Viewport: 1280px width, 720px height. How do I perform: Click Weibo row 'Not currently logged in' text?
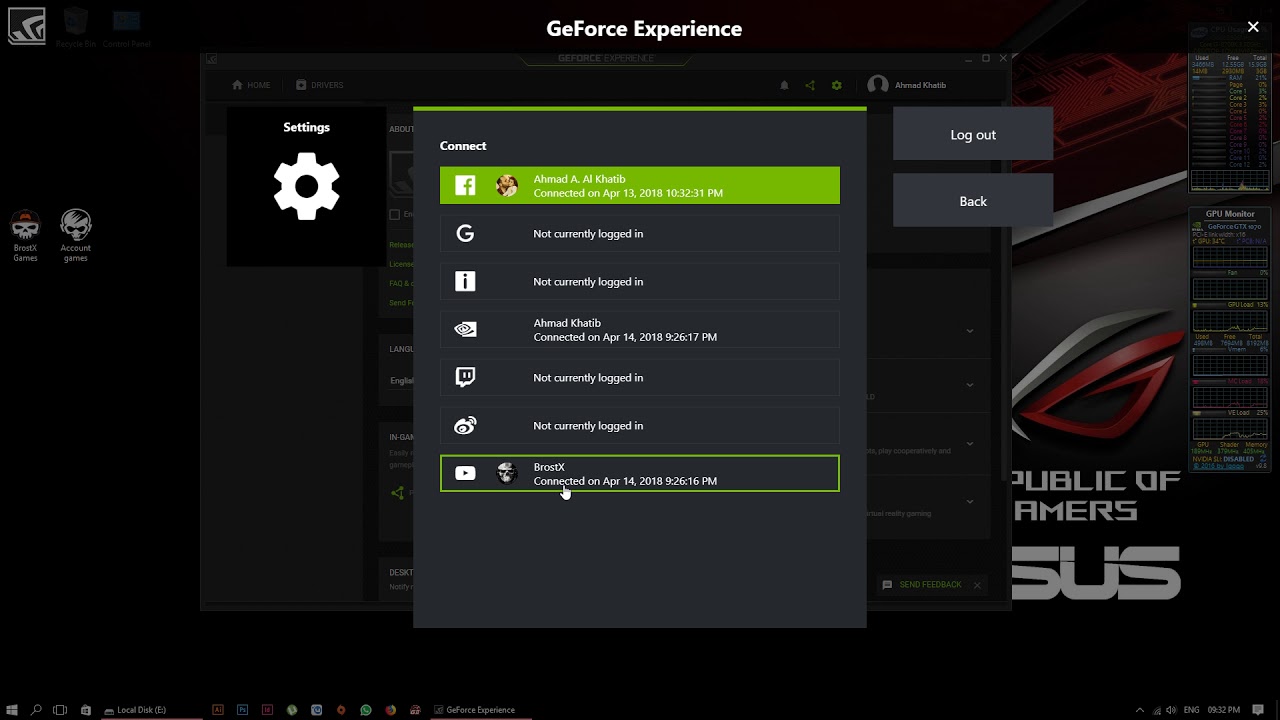tap(588, 426)
